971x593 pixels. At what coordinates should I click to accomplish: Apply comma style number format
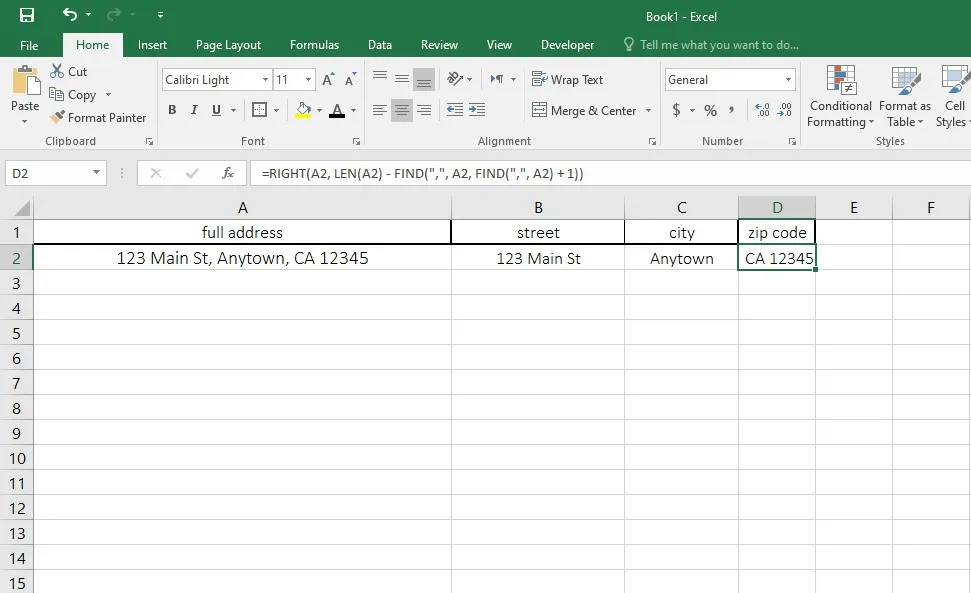[731, 110]
